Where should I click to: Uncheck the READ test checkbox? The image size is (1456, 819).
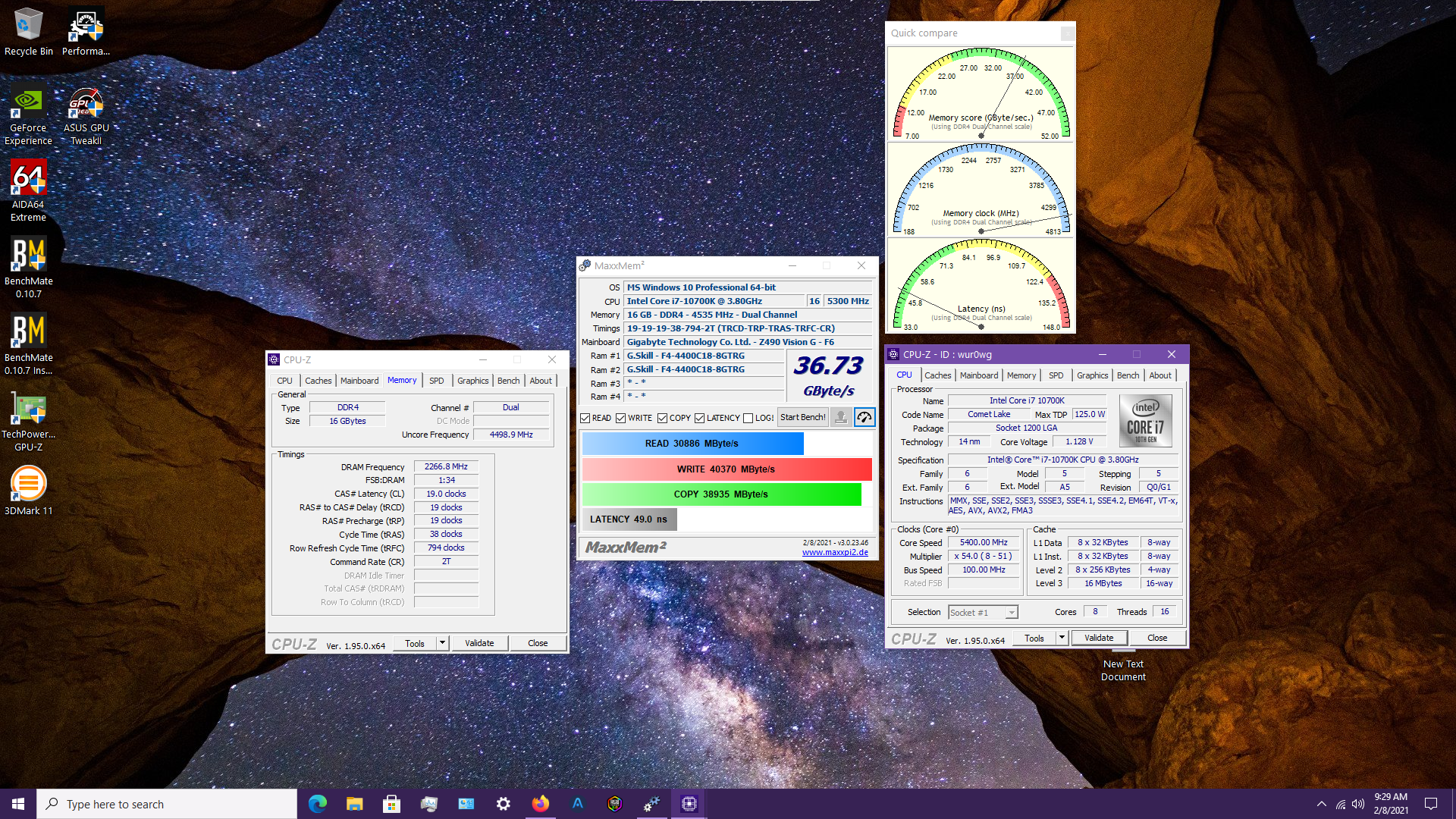[585, 418]
